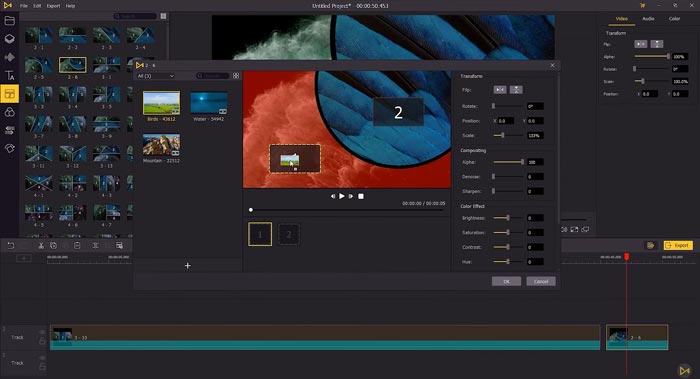Click the yellow folder icon left of Export
This screenshot has width=700, height=379.
(650, 246)
